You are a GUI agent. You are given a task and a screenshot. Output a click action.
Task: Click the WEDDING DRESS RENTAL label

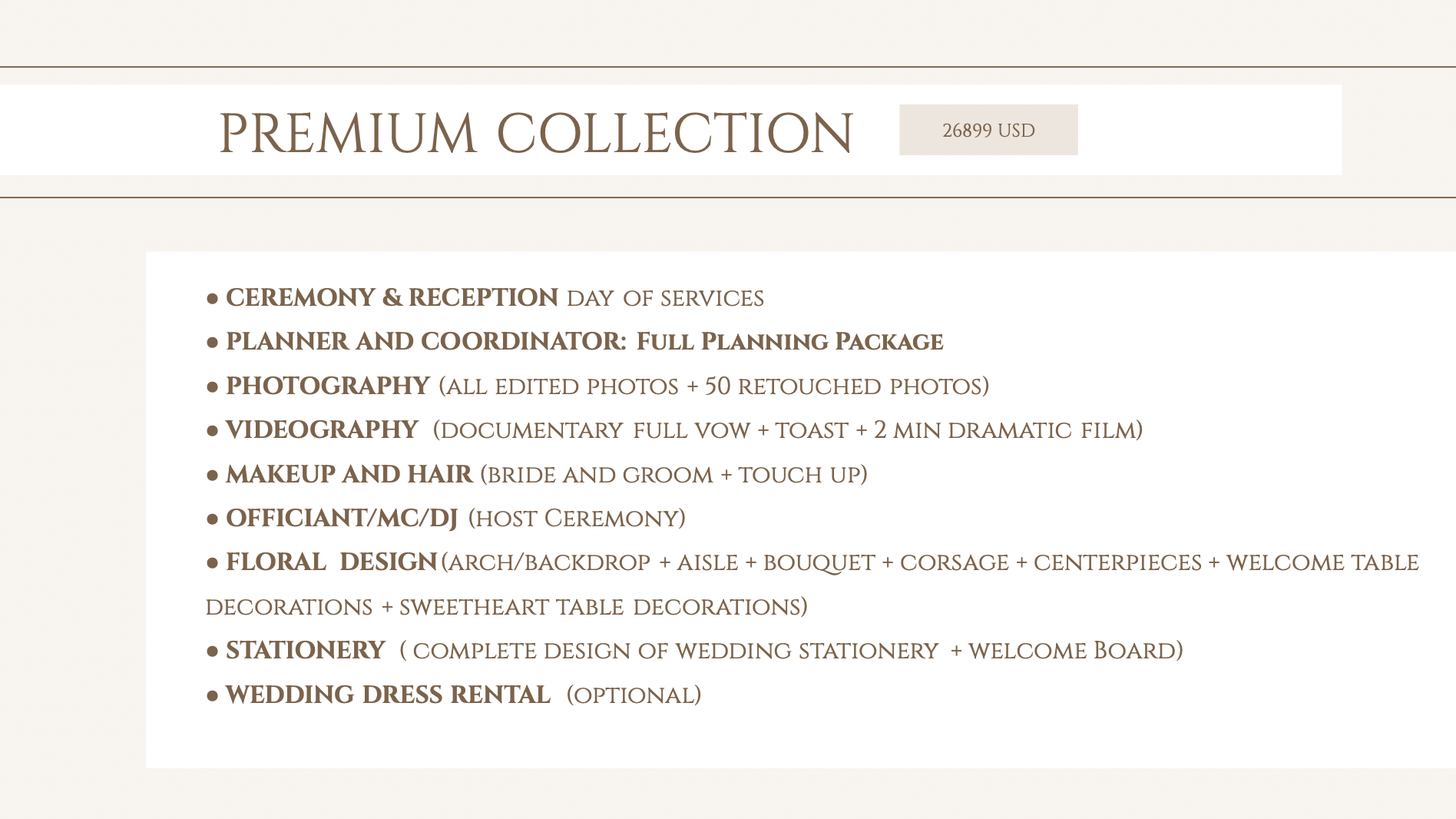pos(388,695)
